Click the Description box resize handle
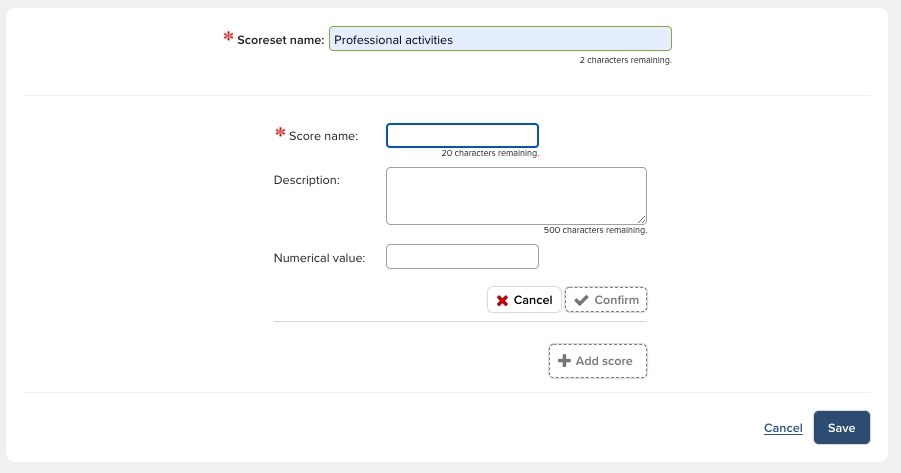The height and width of the screenshot is (473, 901). click(641, 219)
